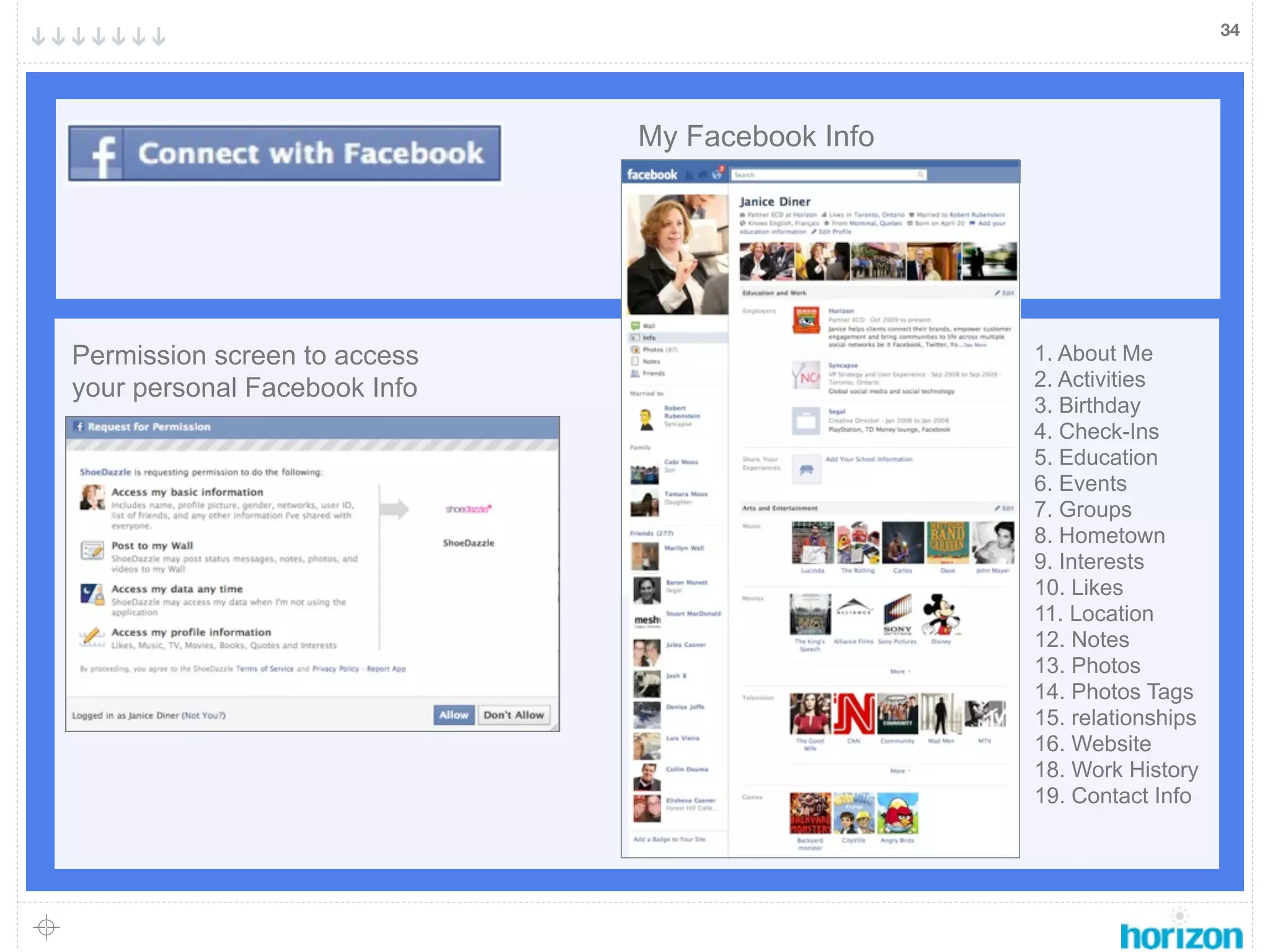
Task: Click the Allow button in permission dialog
Action: [454, 715]
